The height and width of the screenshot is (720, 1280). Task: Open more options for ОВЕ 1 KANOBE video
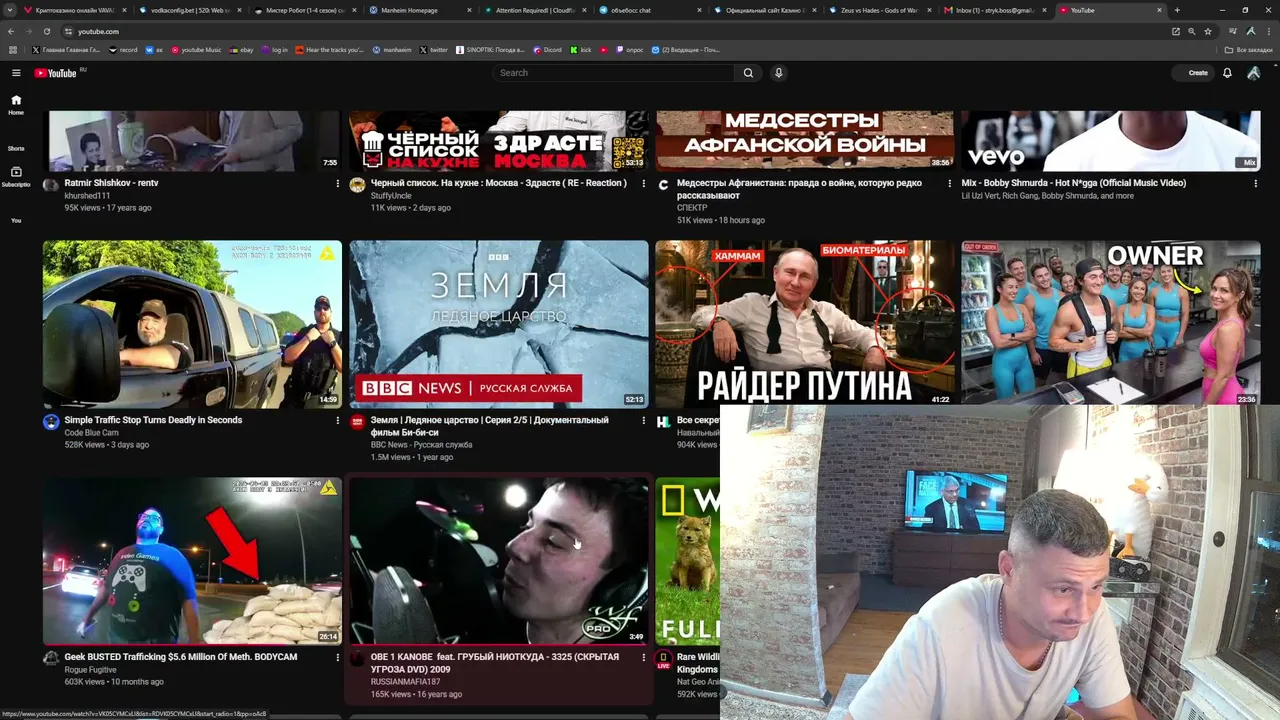(x=644, y=658)
